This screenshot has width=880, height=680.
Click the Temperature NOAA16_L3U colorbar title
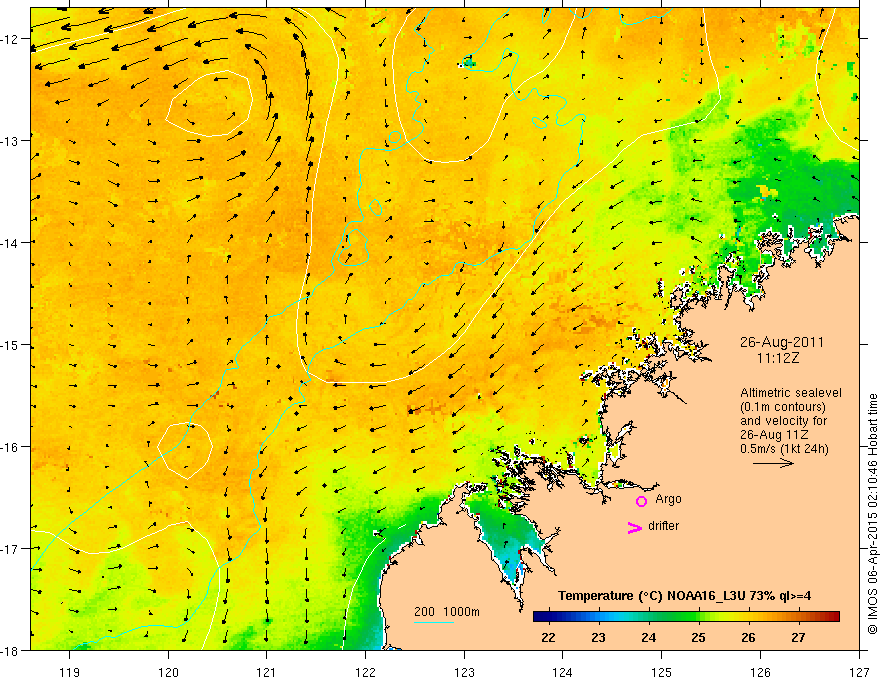pos(684,596)
